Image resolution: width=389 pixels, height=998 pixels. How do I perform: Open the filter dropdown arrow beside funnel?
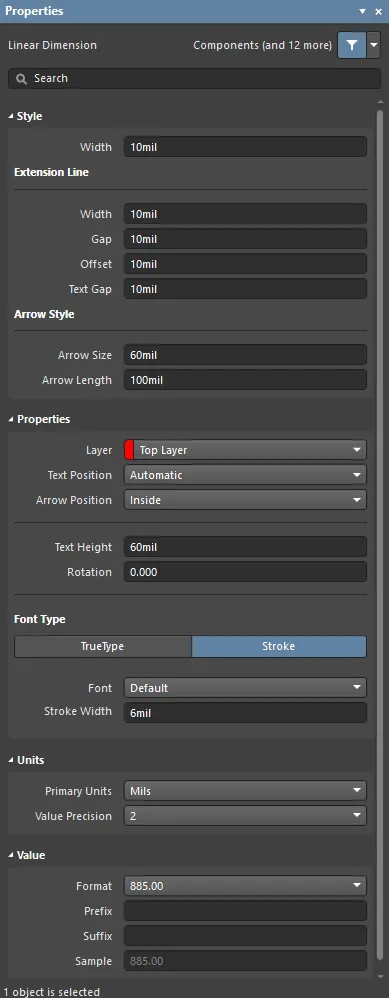pyautogui.click(x=374, y=46)
